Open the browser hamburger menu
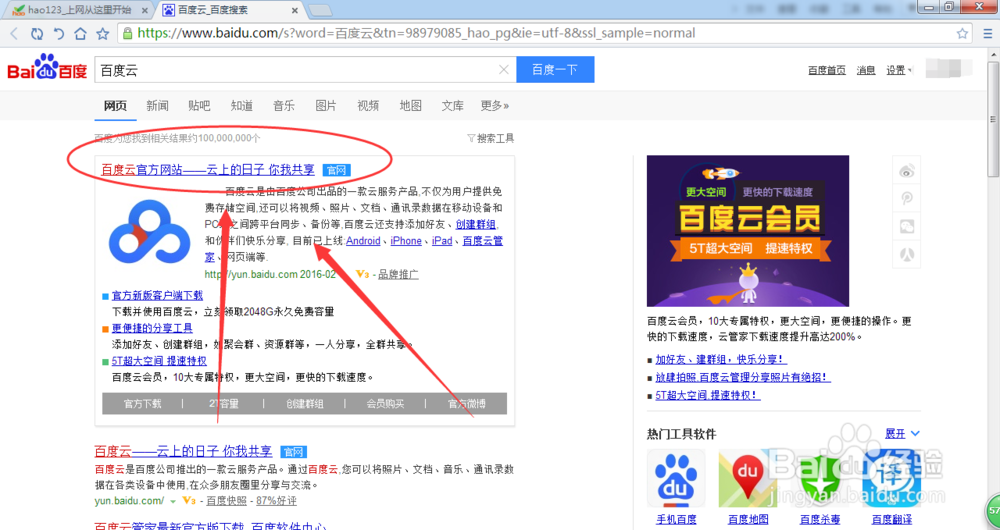 987,34
